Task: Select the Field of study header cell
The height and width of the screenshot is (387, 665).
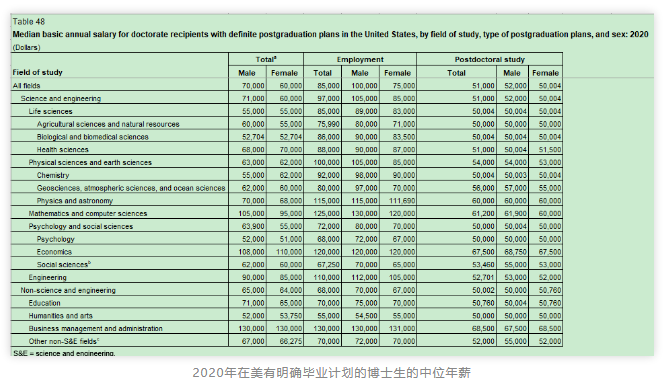Action: 37,72
